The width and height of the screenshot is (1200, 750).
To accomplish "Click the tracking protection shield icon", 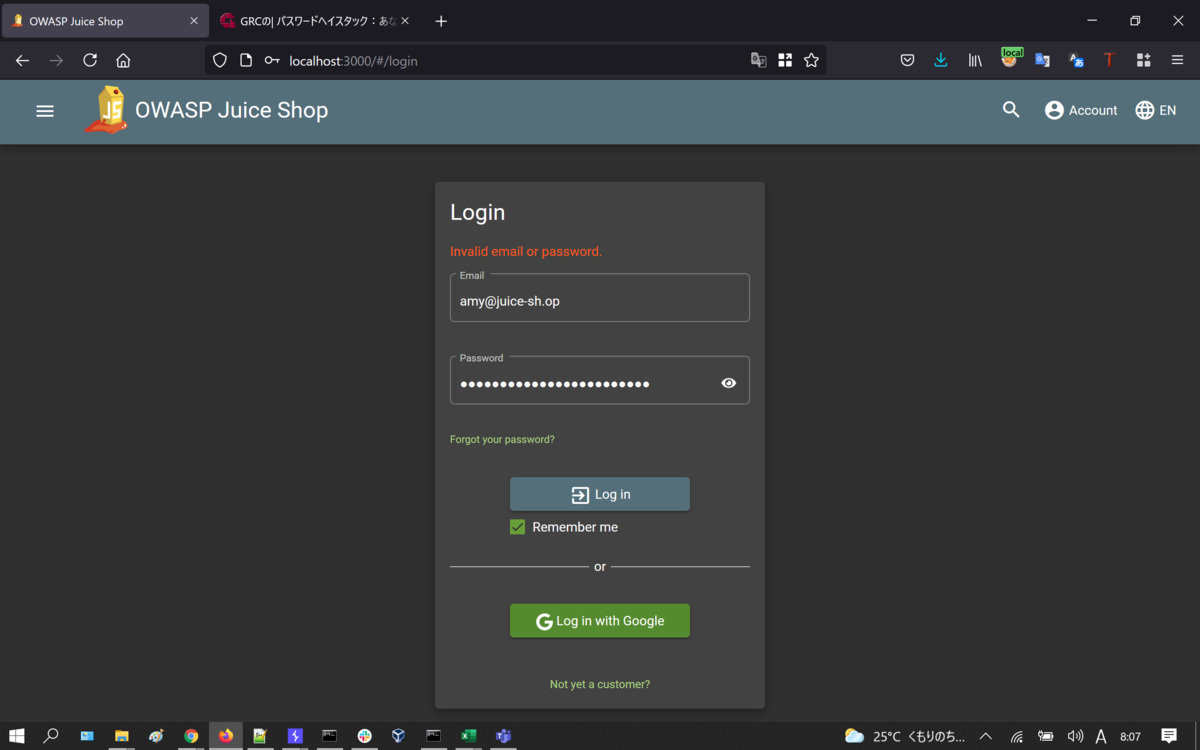I will [x=220, y=60].
